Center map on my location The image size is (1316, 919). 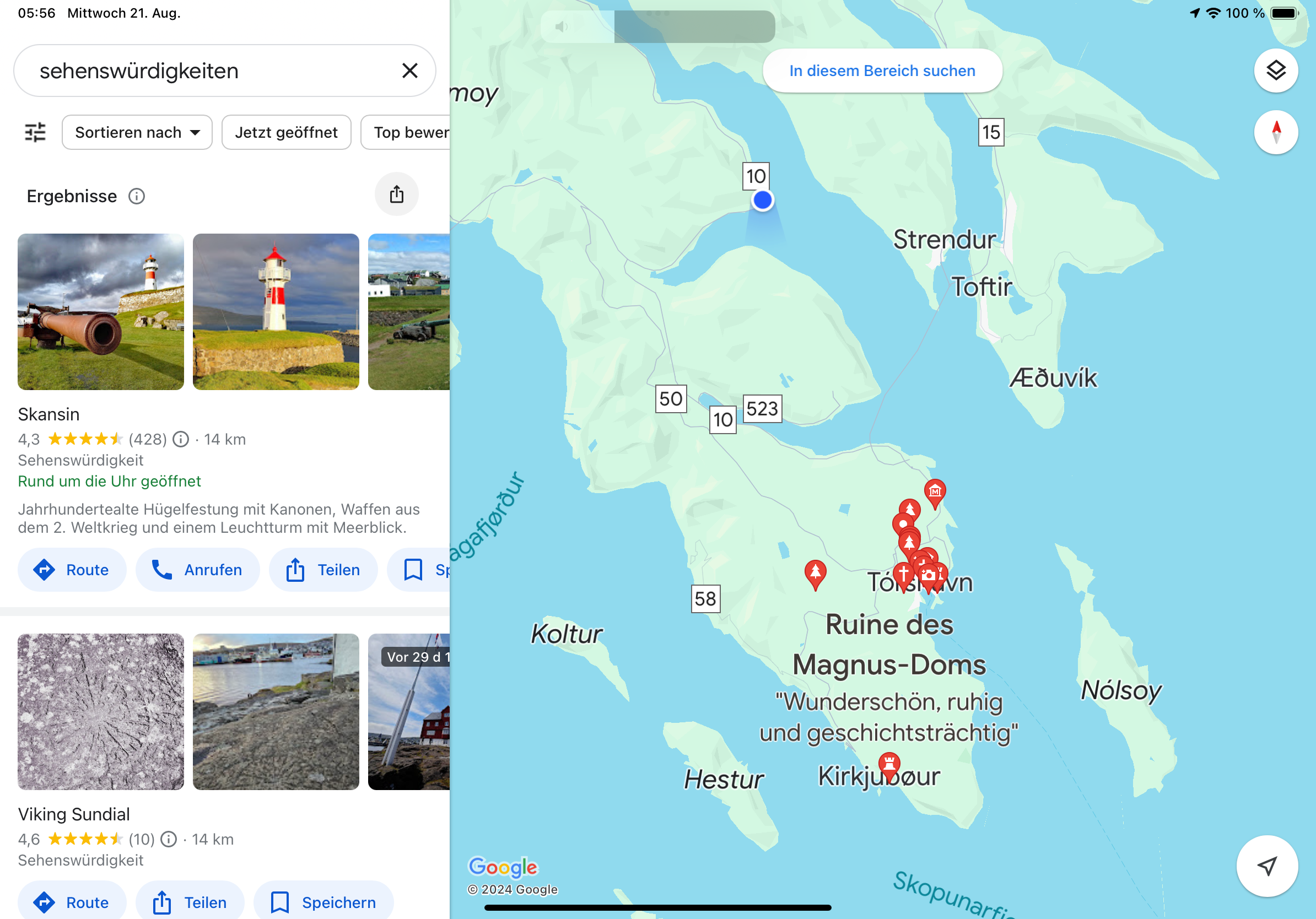point(1267,865)
